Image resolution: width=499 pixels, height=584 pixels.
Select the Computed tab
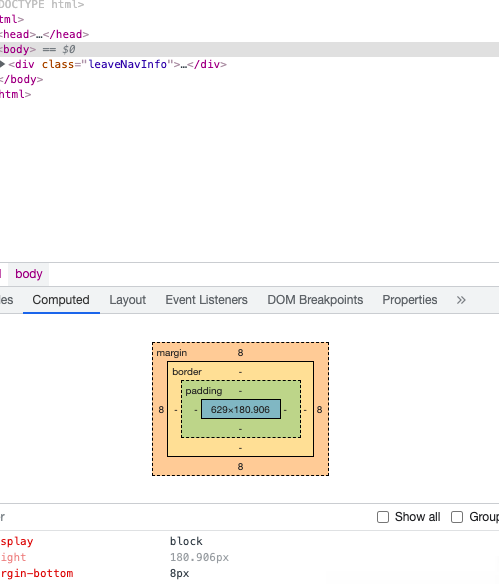[x=61, y=300]
